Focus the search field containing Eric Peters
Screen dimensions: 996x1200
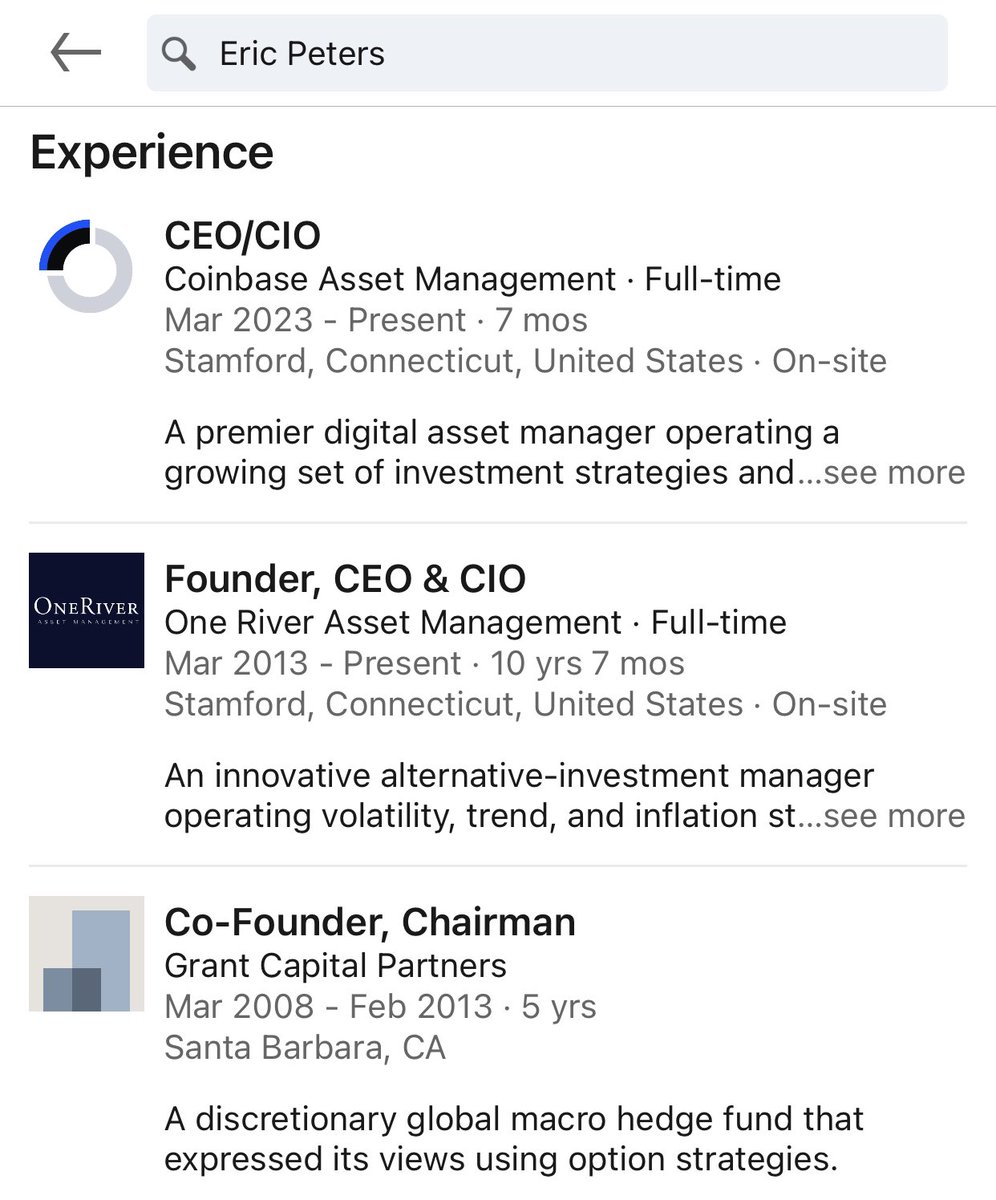[x=560, y=53]
